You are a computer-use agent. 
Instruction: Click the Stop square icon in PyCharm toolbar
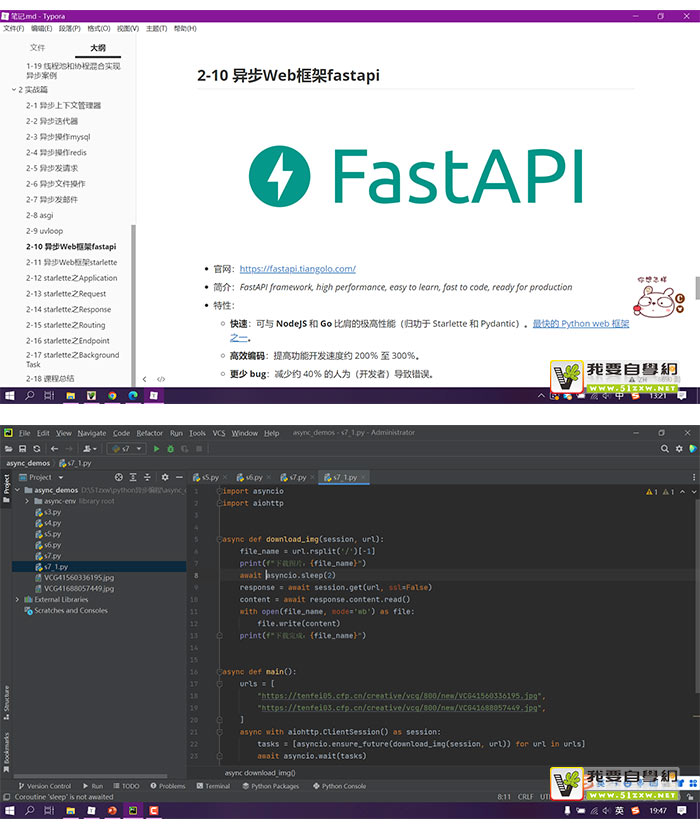[x=199, y=449]
